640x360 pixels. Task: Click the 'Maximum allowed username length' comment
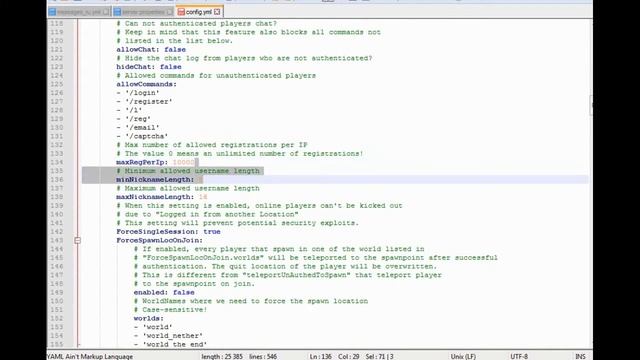pyautogui.click(x=188, y=188)
